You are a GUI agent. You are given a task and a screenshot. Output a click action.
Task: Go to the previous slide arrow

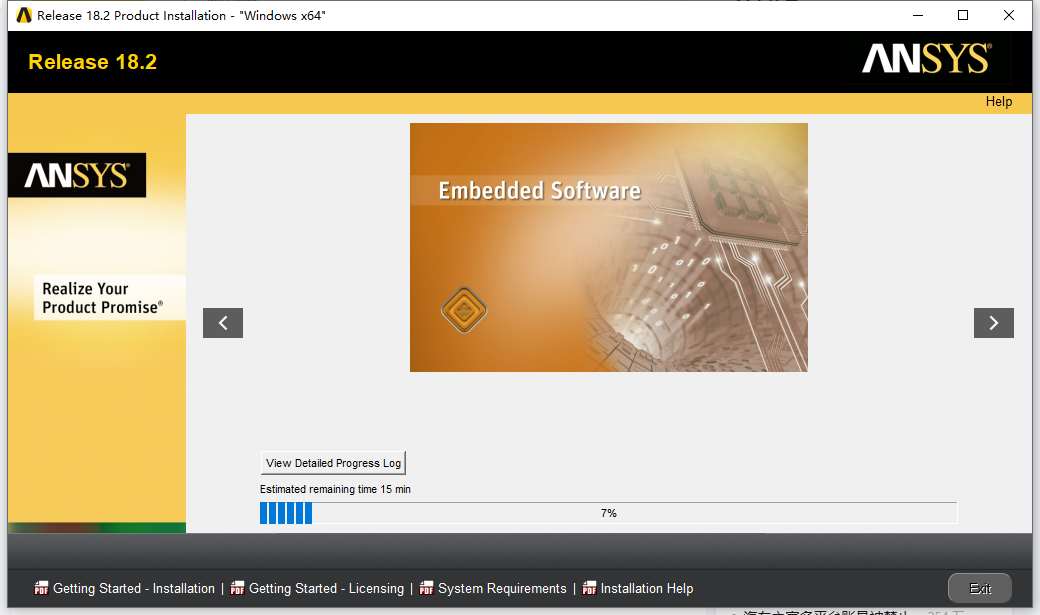pyautogui.click(x=222, y=323)
